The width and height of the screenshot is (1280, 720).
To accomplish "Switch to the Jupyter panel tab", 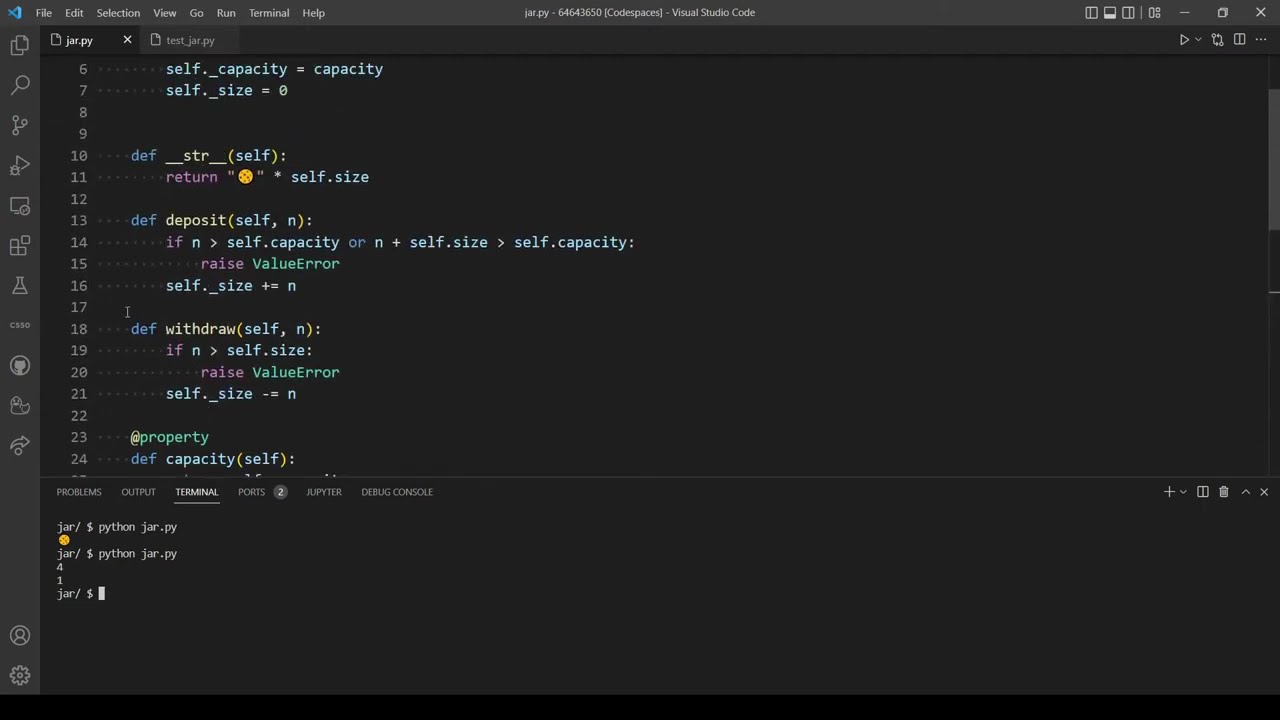I will point(324,492).
